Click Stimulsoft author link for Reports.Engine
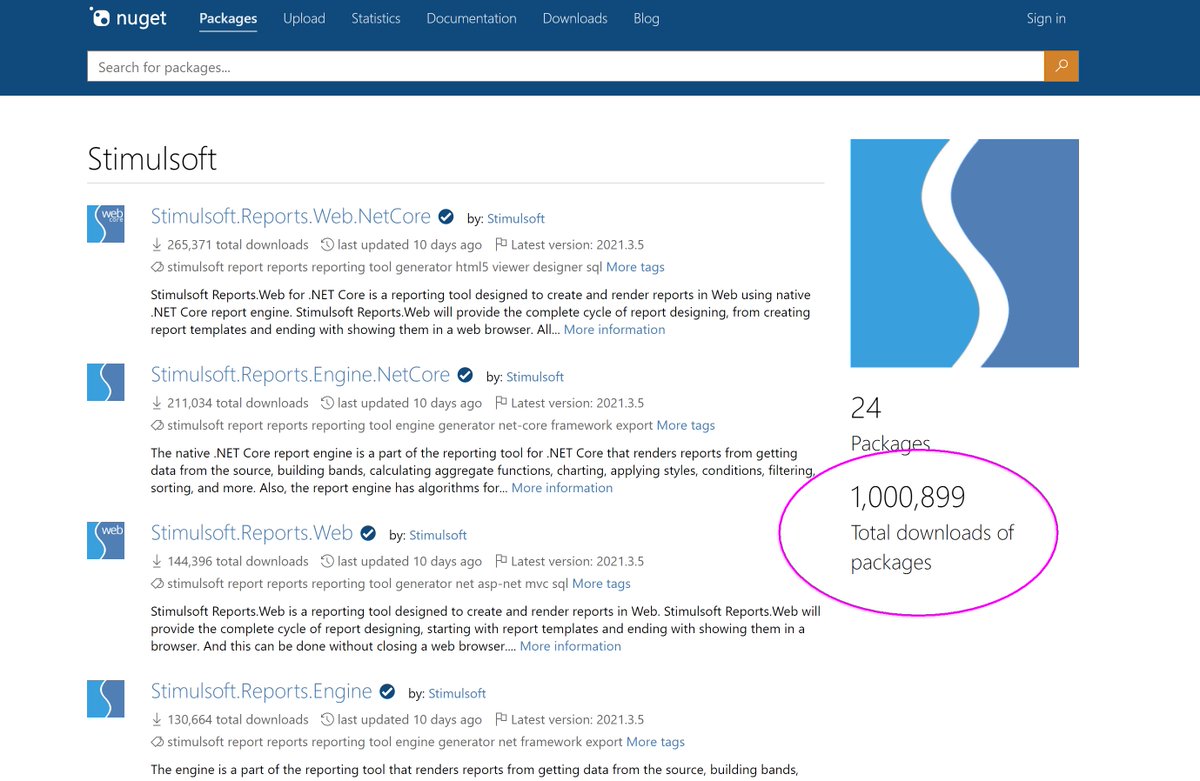1200x781 pixels. [x=457, y=693]
